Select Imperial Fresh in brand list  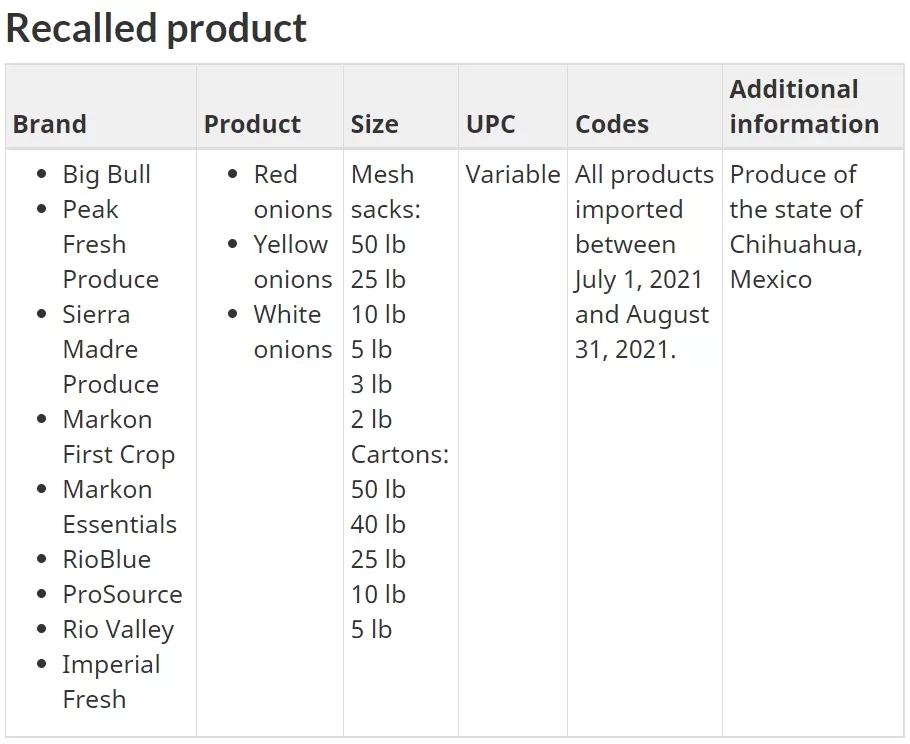[x=111, y=682]
